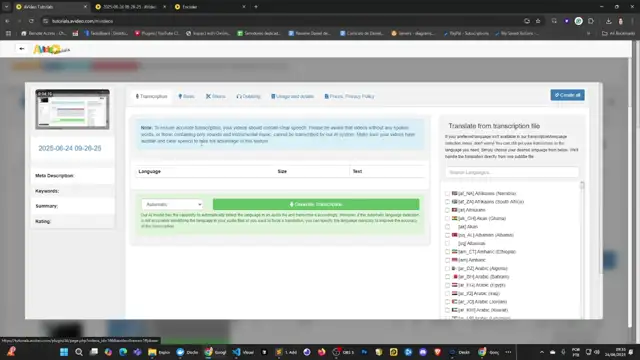Show hidden system tray icons chevron
Viewport: 640px width, 360px height.
pyautogui.click(x=542, y=352)
